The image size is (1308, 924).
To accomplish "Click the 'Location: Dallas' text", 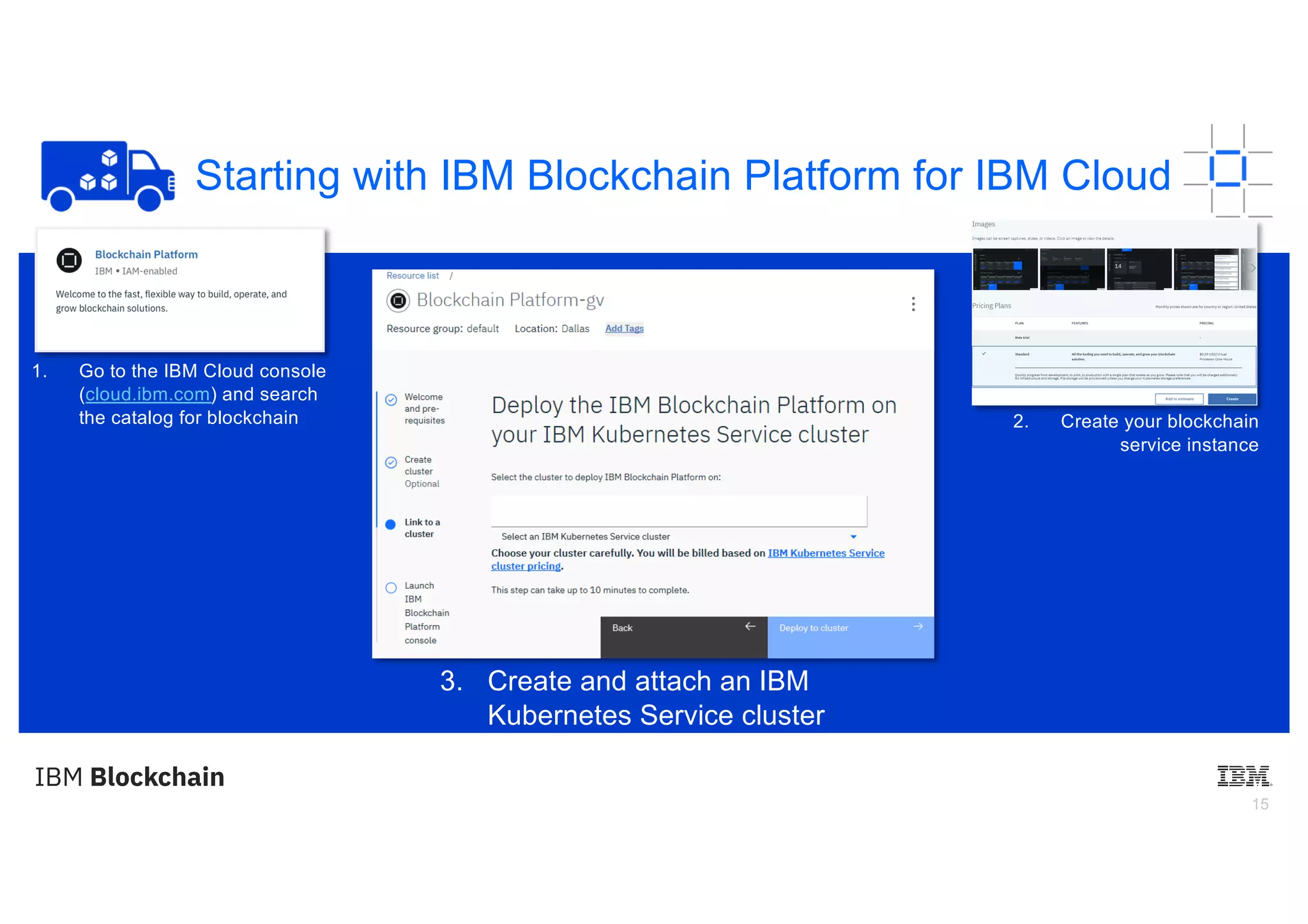I will (552, 328).
